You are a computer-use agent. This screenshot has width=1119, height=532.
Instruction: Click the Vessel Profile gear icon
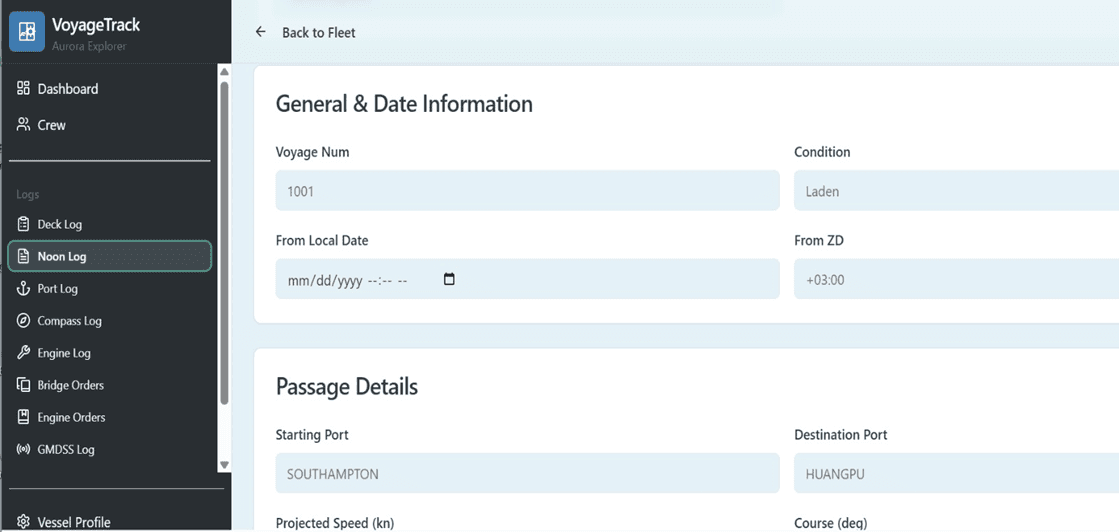[x=23, y=522]
